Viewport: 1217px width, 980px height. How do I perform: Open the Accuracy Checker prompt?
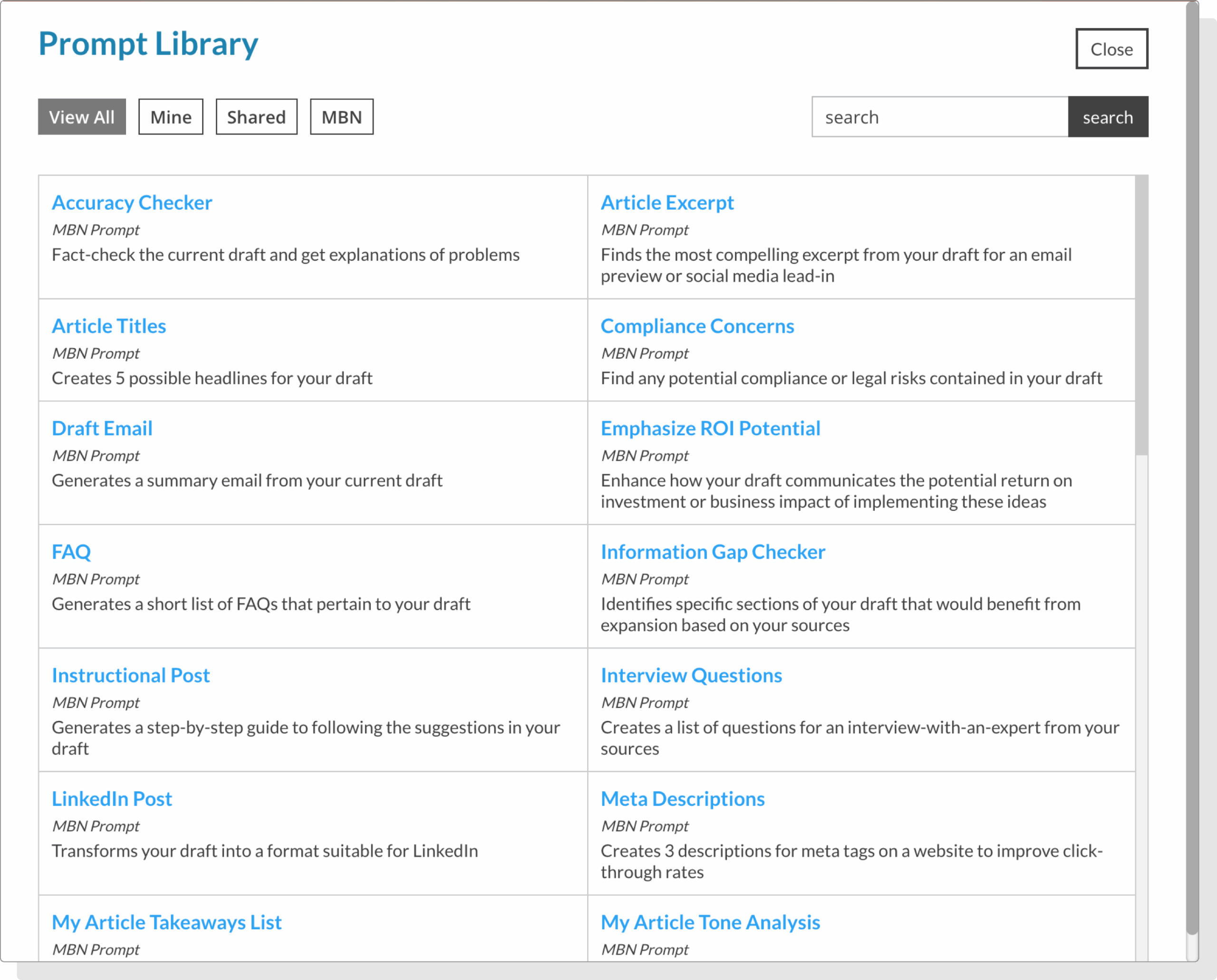[x=132, y=202]
